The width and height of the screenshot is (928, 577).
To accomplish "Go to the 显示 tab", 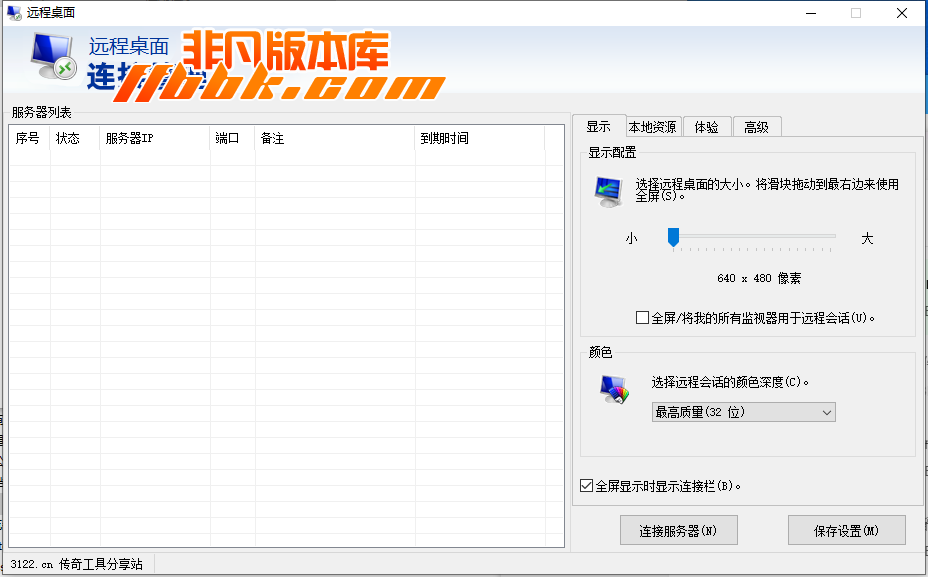I will (x=598, y=126).
